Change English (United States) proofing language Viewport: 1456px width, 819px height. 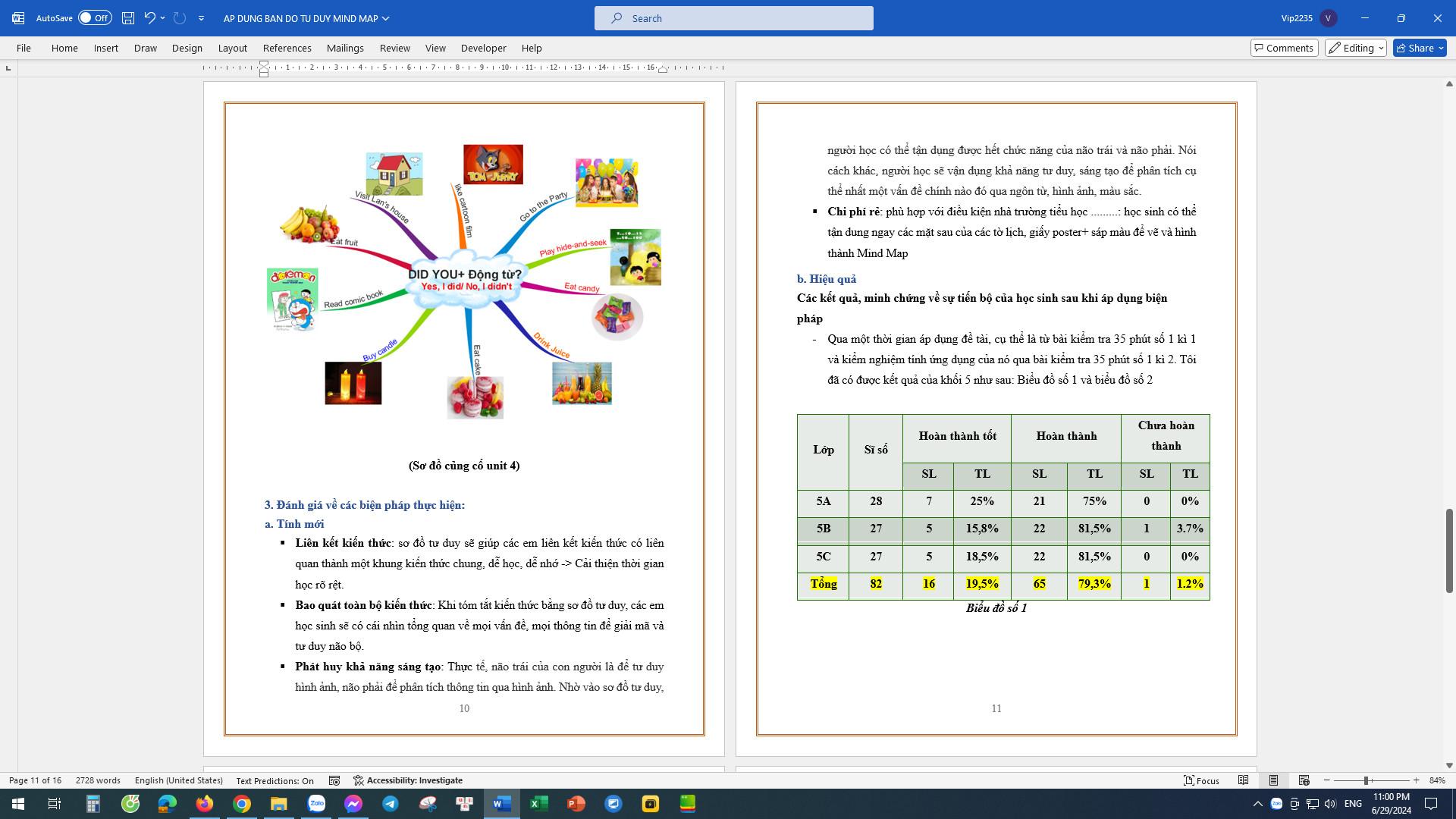click(x=179, y=780)
